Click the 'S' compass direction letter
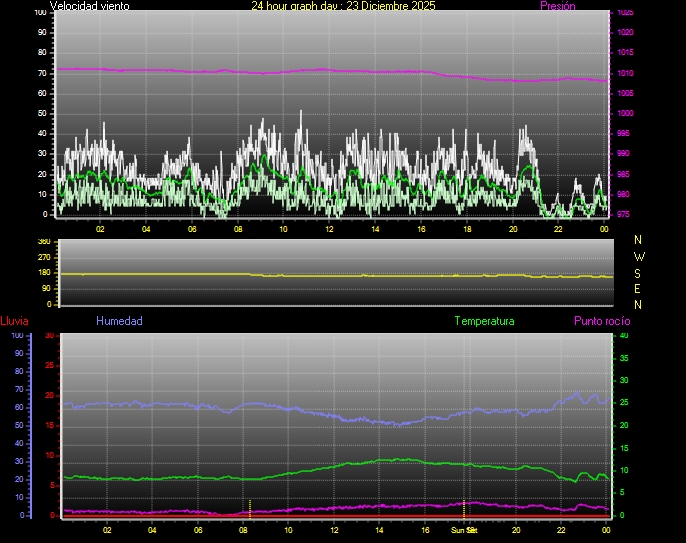The height and width of the screenshot is (543, 686). [x=639, y=272]
